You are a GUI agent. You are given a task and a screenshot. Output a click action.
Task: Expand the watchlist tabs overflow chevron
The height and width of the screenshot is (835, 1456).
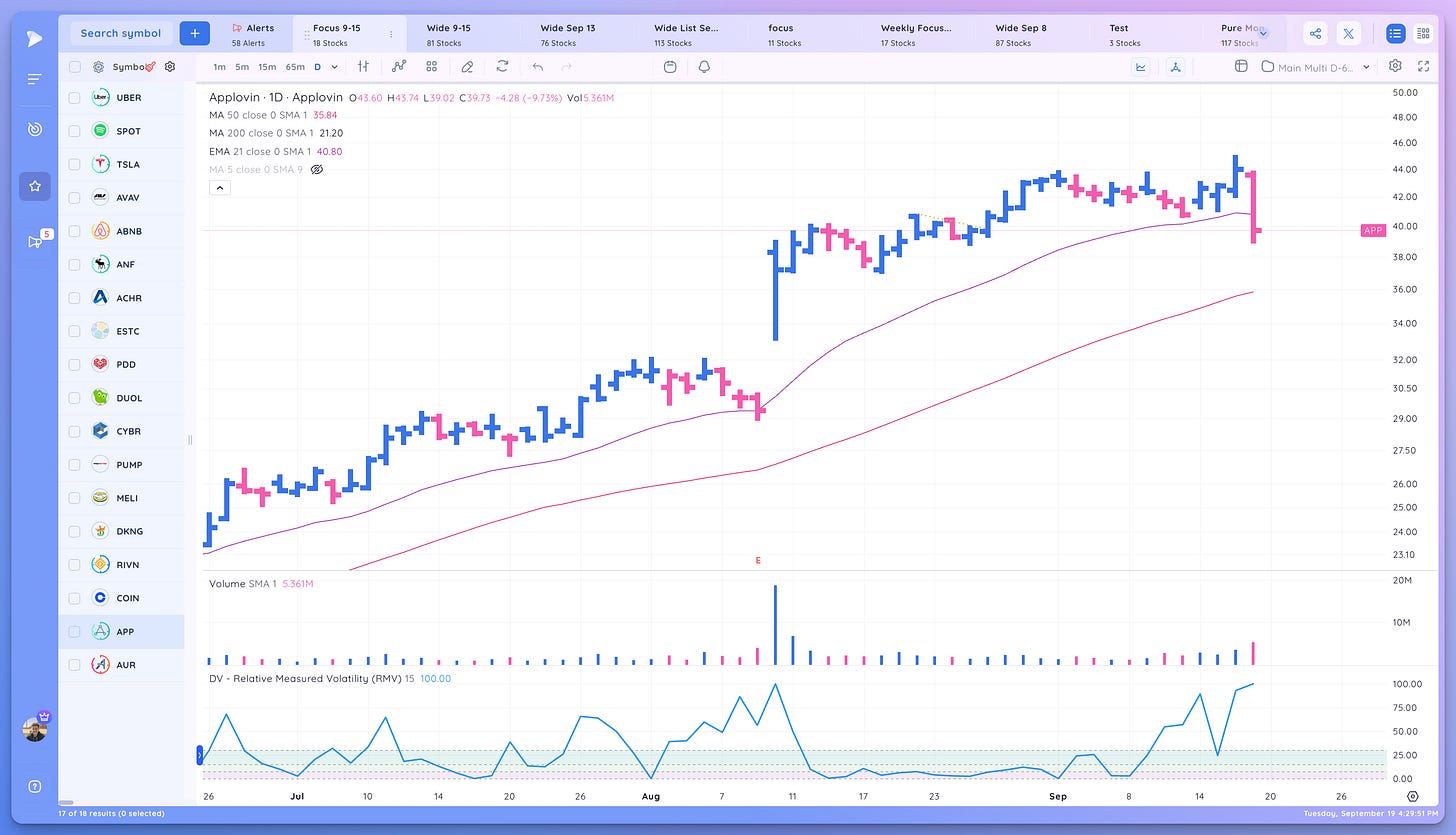[x=1263, y=34]
